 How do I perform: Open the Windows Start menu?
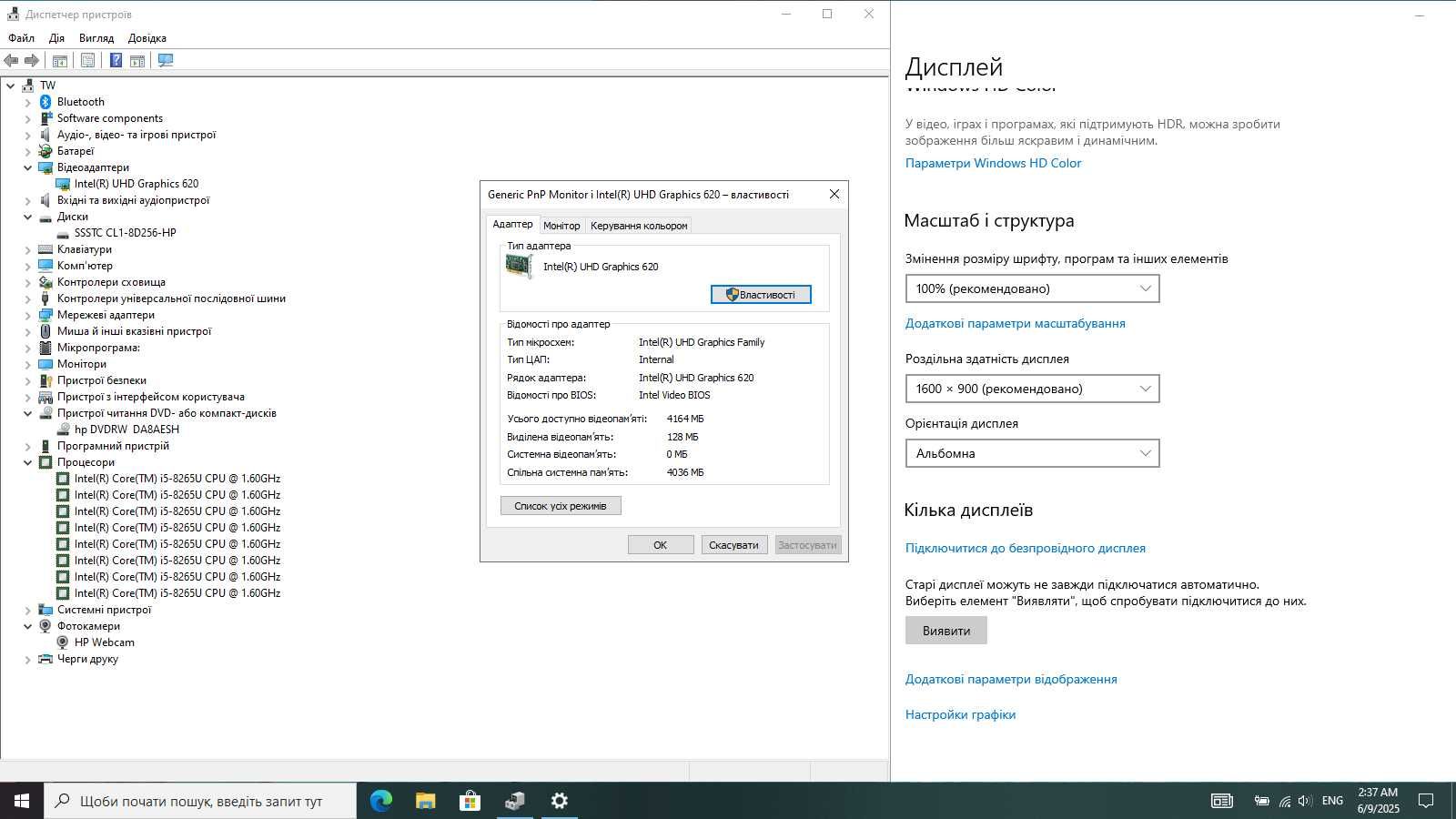pos(22,801)
